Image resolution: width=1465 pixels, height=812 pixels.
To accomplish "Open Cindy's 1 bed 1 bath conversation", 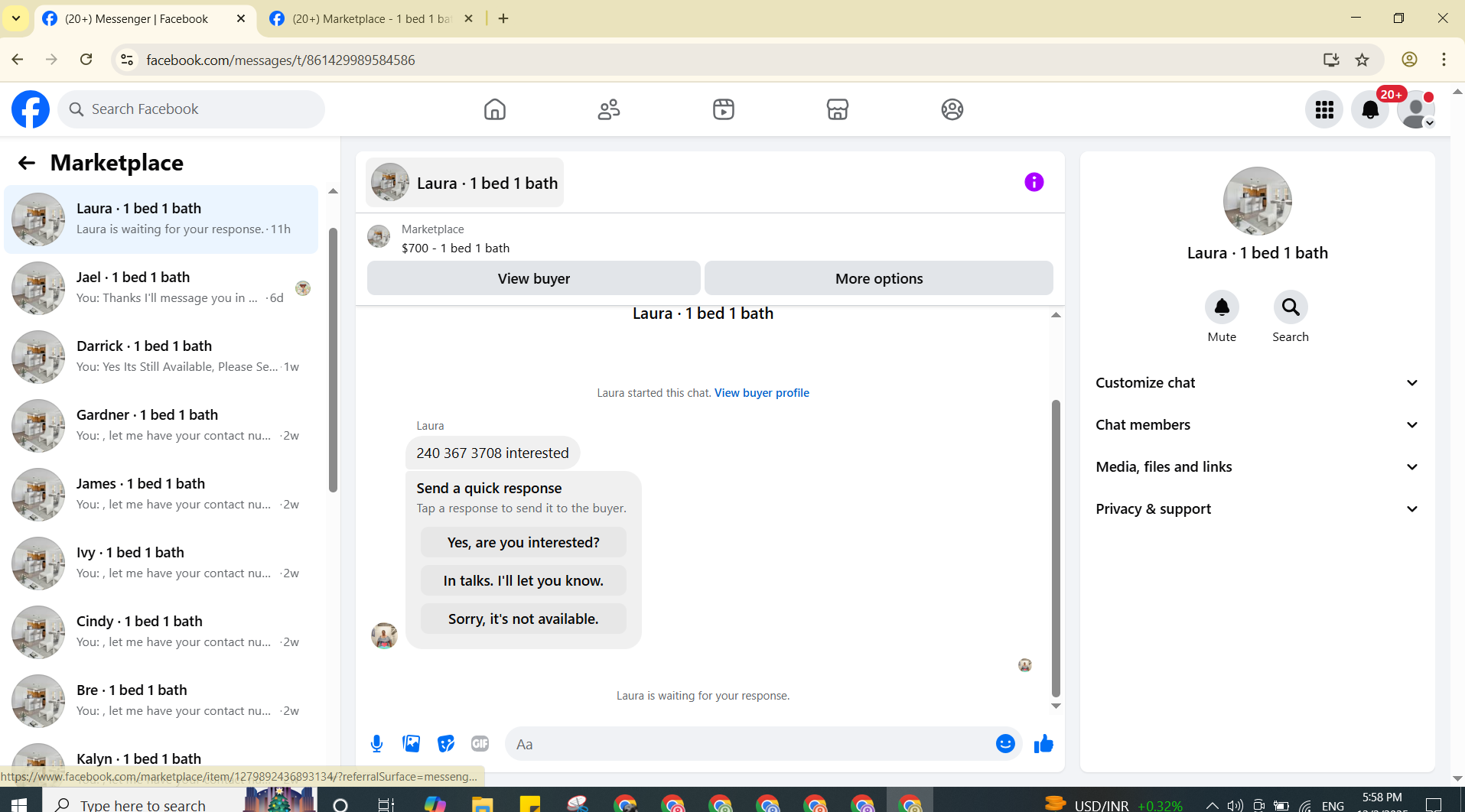I will 161,632.
